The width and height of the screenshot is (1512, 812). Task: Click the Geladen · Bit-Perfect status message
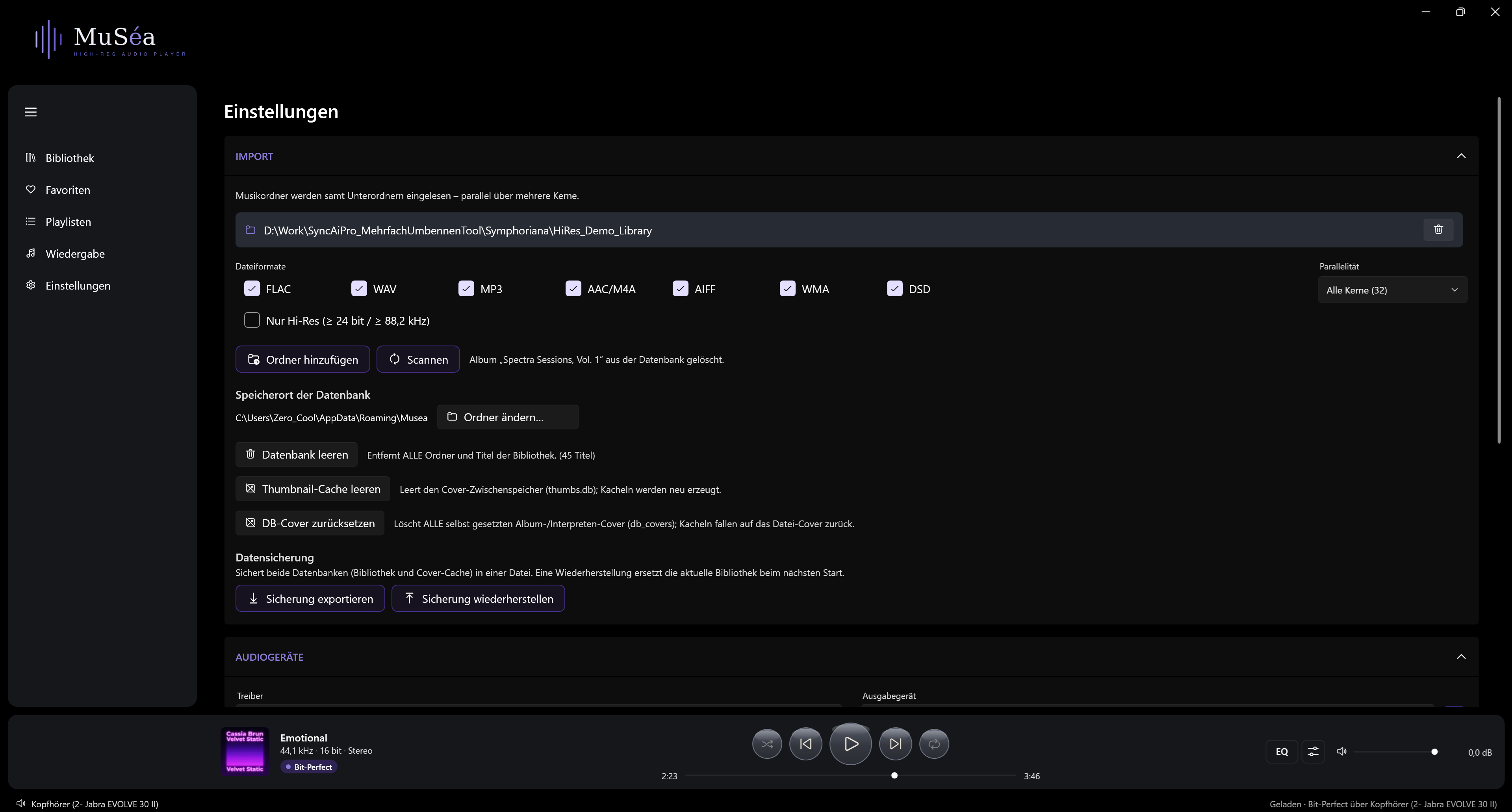1383,804
